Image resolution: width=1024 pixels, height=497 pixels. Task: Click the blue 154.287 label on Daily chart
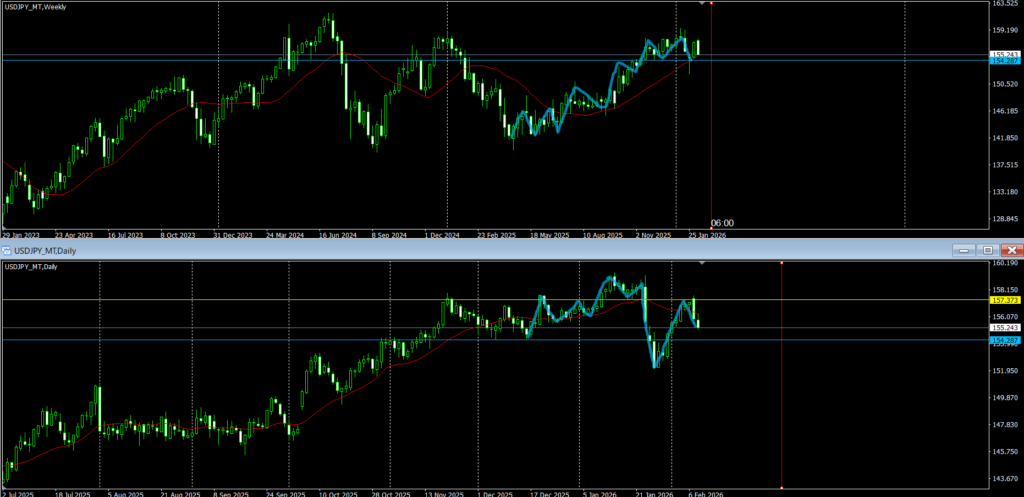click(1005, 341)
